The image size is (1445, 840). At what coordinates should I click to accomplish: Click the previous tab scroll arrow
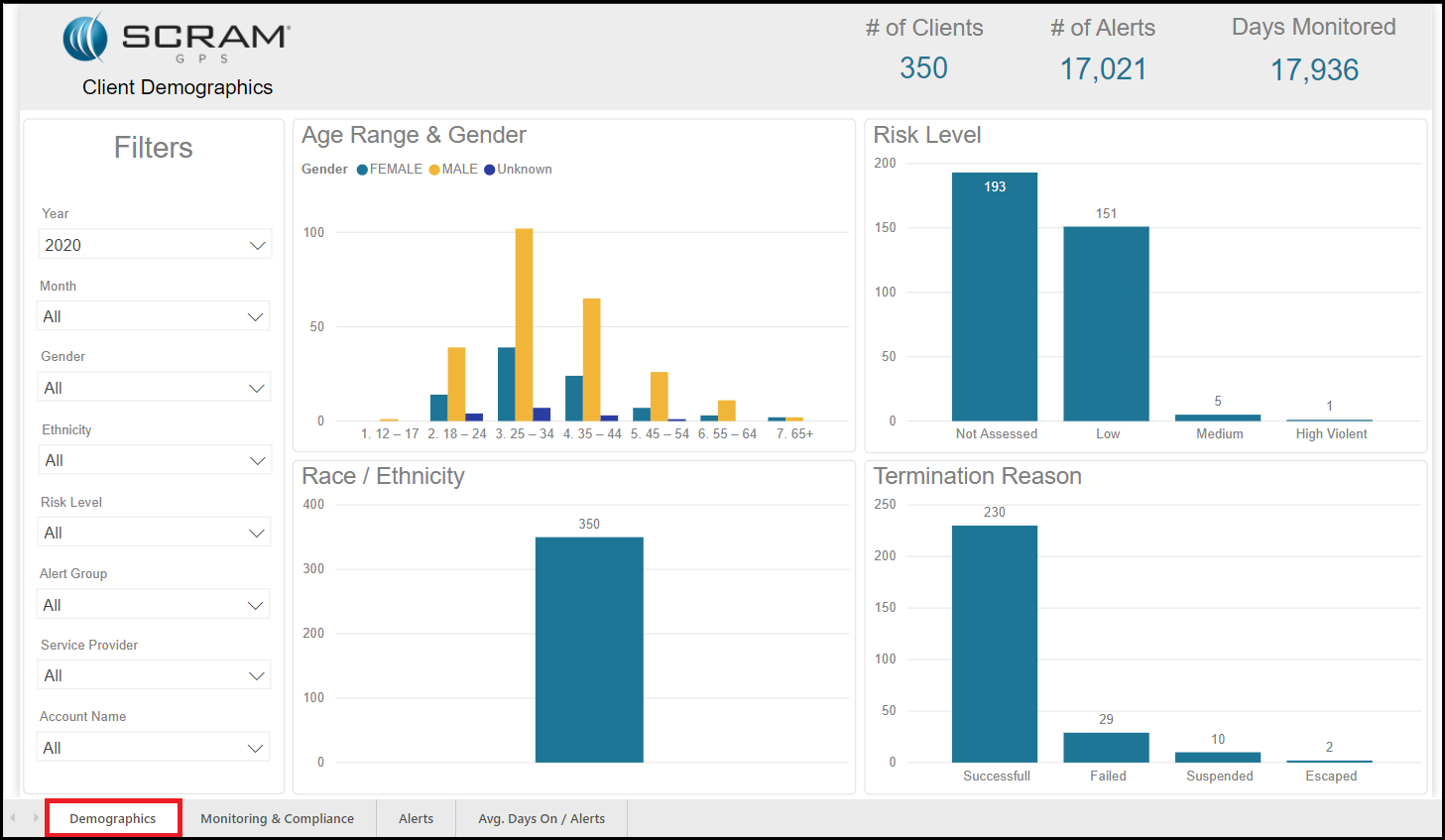[x=13, y=818]
